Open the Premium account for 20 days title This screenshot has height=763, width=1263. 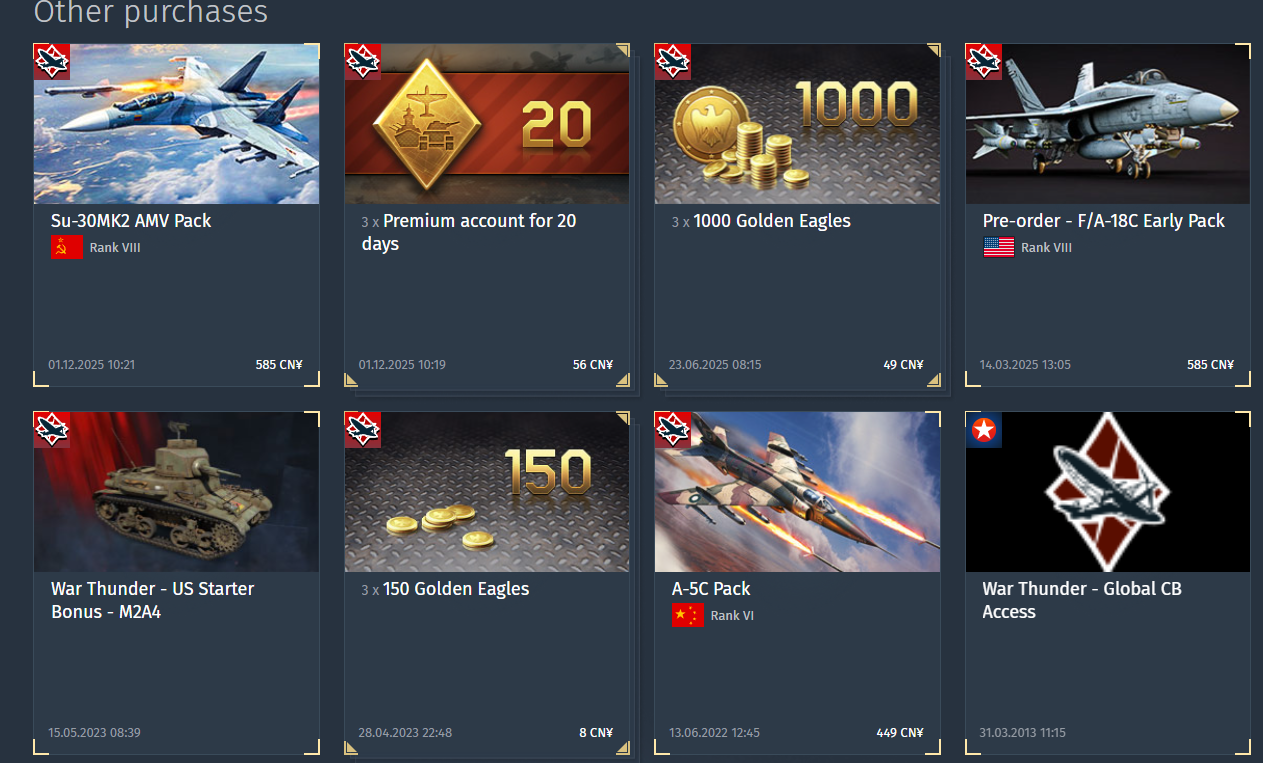tap(480, 232)
